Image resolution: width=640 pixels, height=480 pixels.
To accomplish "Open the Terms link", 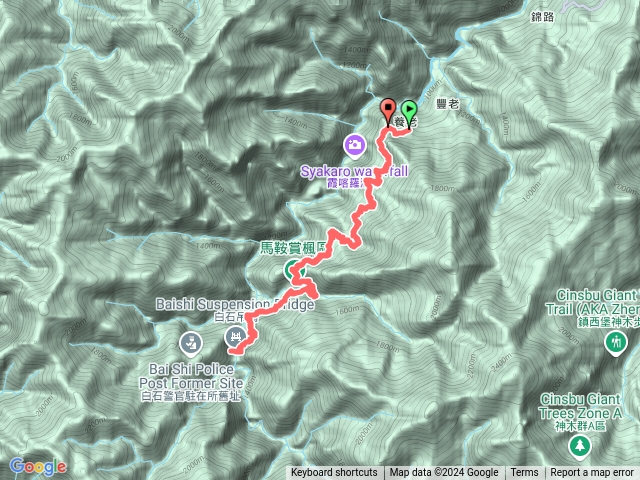I will pos(524,473).
